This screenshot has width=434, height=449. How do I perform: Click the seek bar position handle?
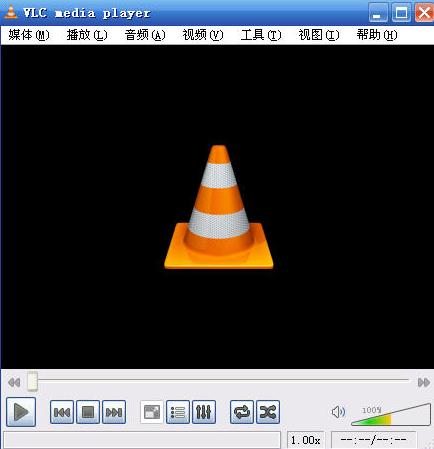pos(32,381)
